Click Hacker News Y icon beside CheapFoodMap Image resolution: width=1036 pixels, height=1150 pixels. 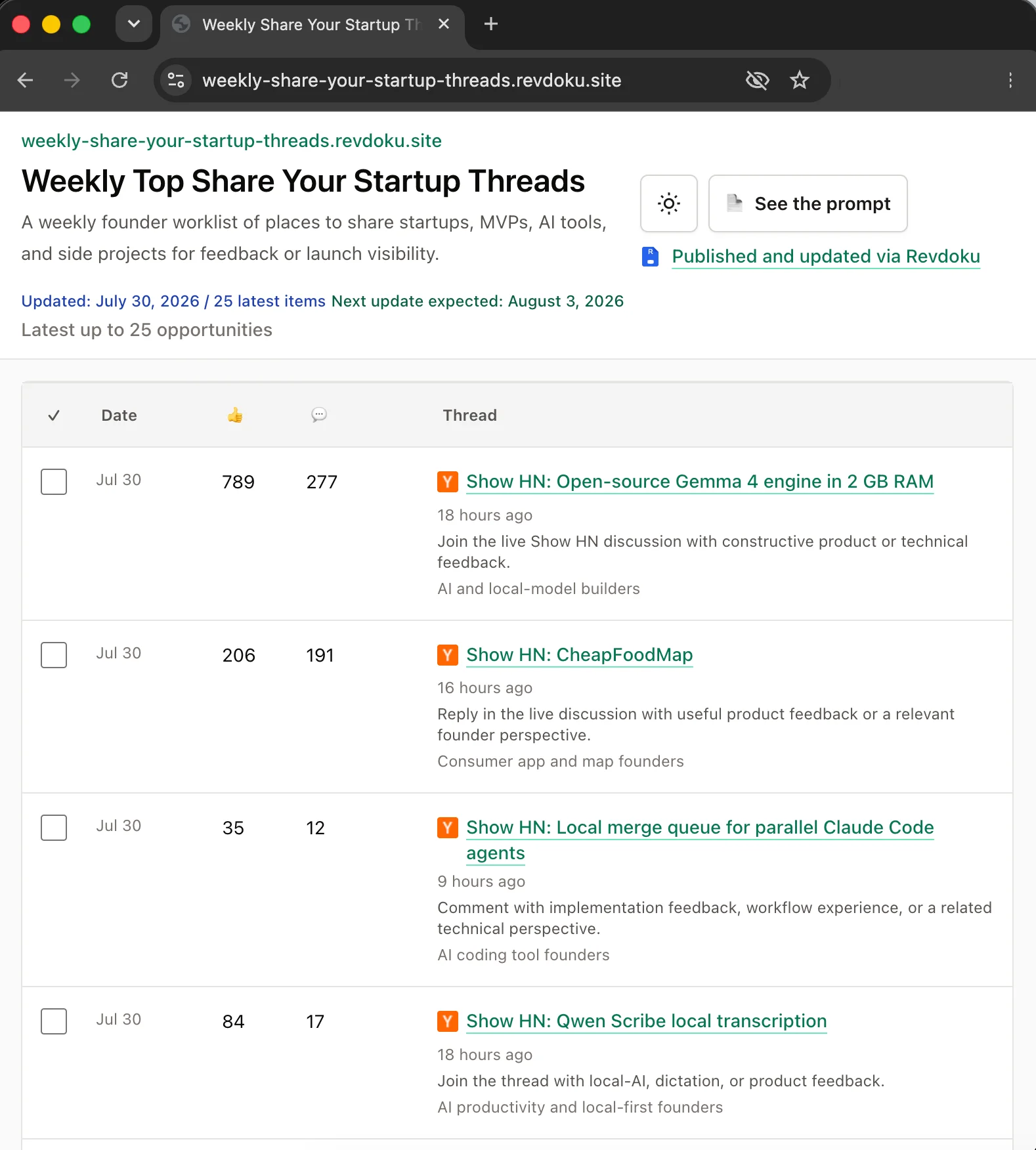[x=448, y=655]
